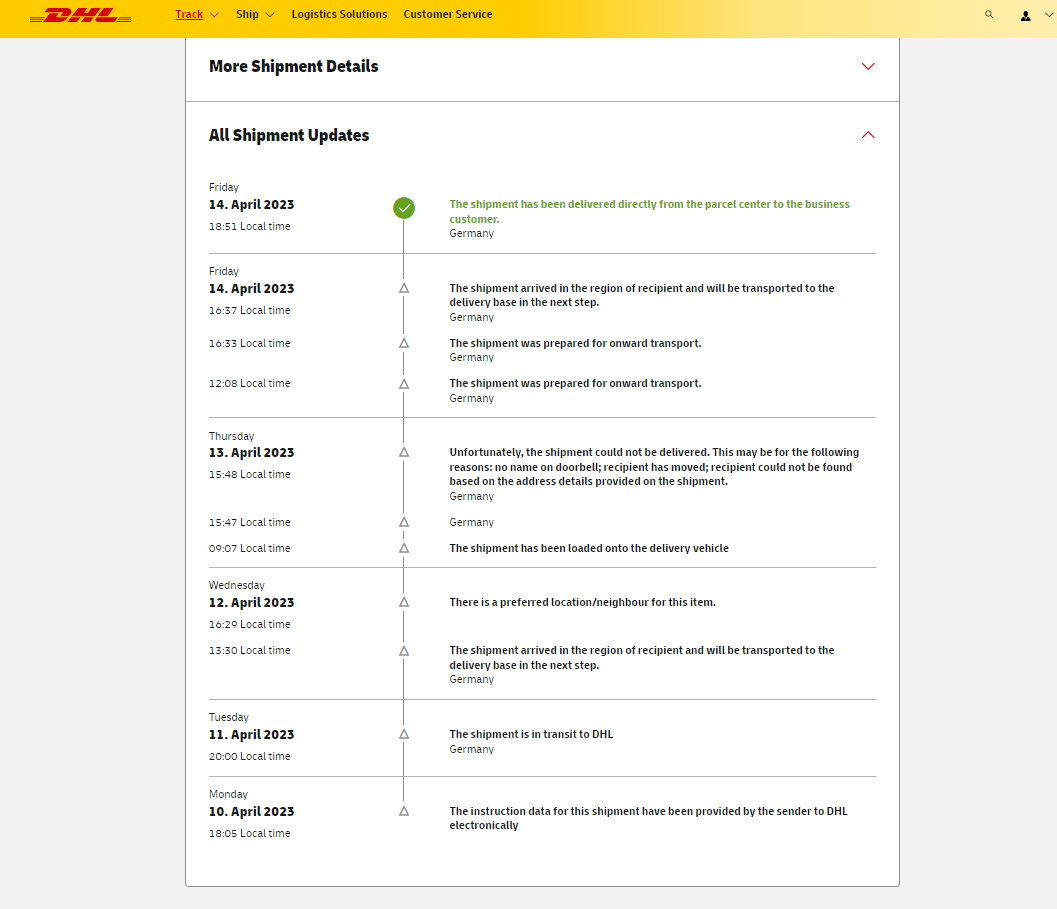The image size is (1057, 909).
Task: Collapse the All Shipment Updates section
Action: (x=867, y=135)
